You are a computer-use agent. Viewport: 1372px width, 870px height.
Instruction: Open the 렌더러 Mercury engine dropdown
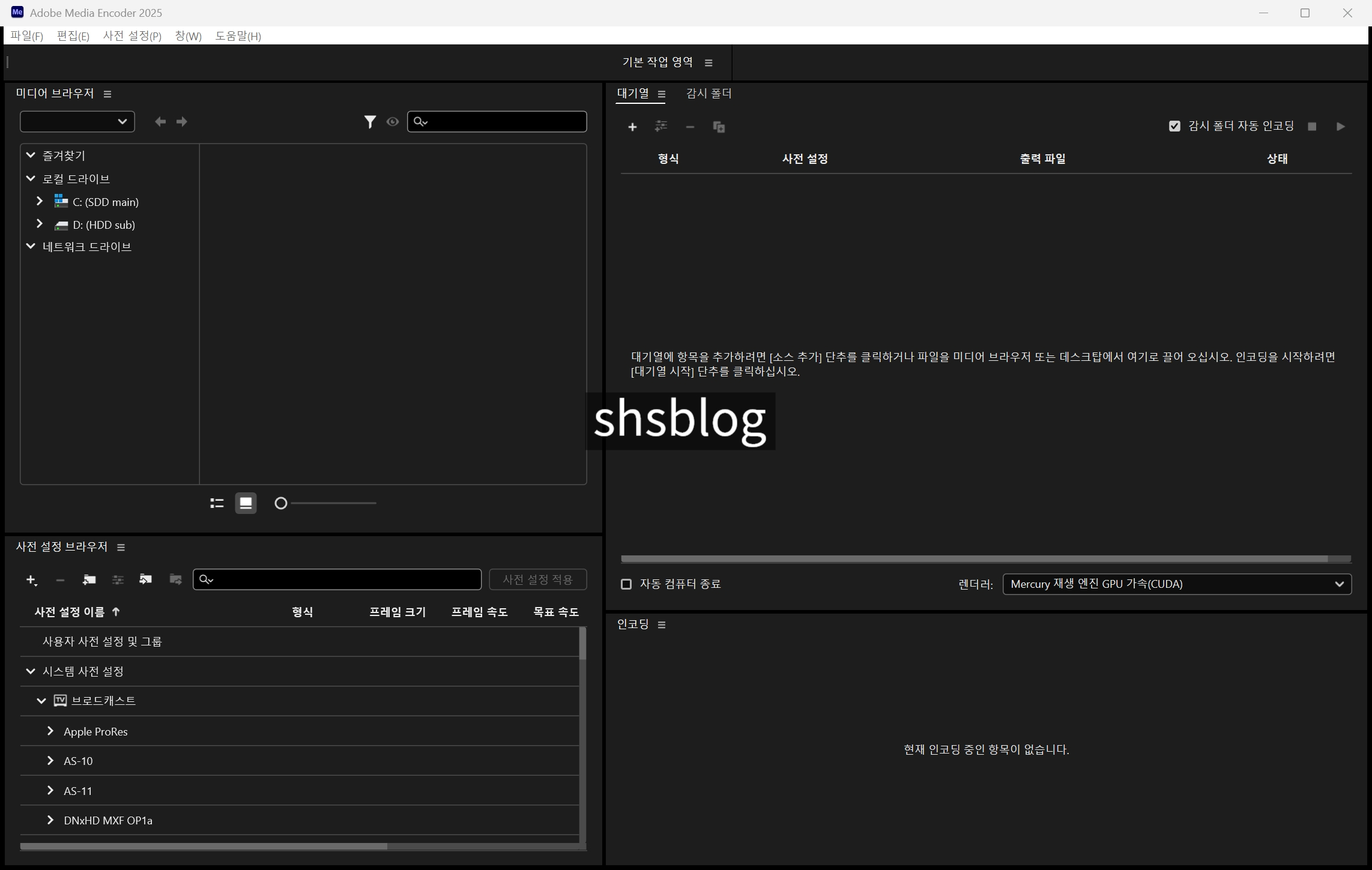point(1176,584)
